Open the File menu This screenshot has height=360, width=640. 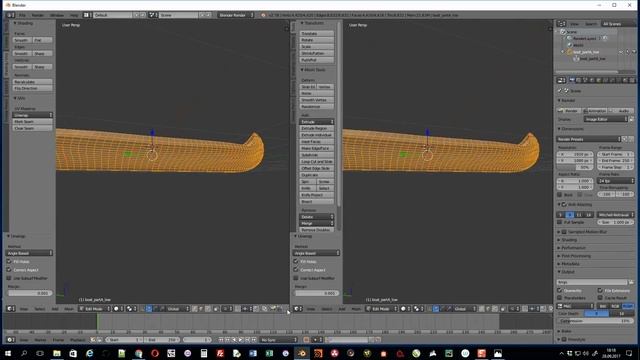coord(22,15)
